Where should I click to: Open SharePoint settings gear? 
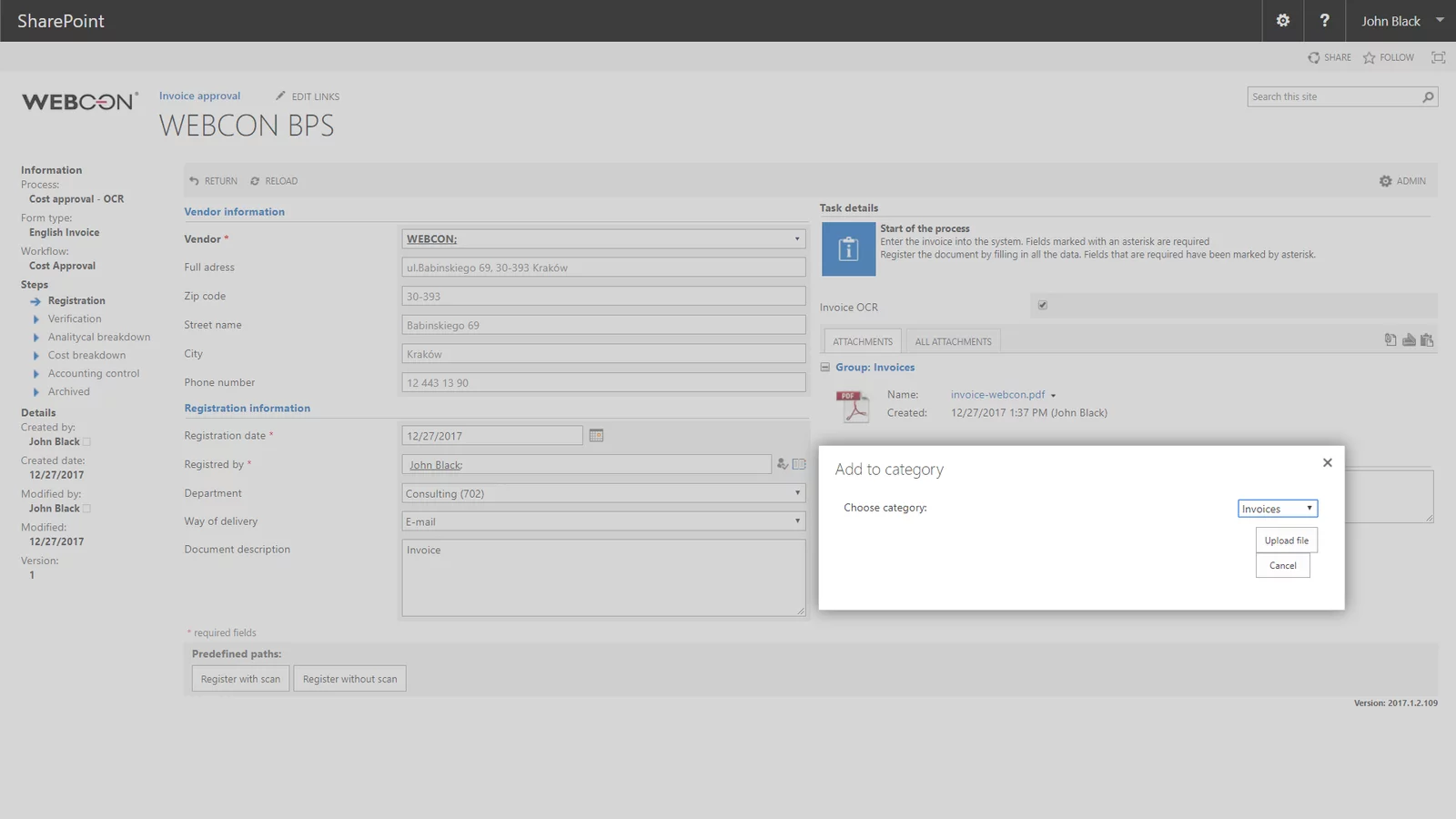click(1283, 20)
